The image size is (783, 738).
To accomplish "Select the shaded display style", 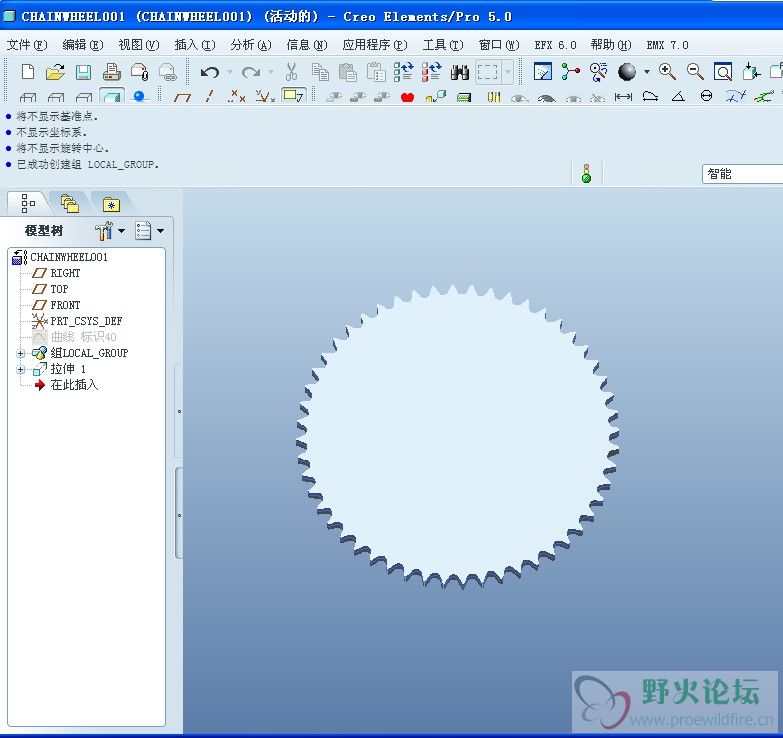I will pyautogui.click(x=112, y=95).
